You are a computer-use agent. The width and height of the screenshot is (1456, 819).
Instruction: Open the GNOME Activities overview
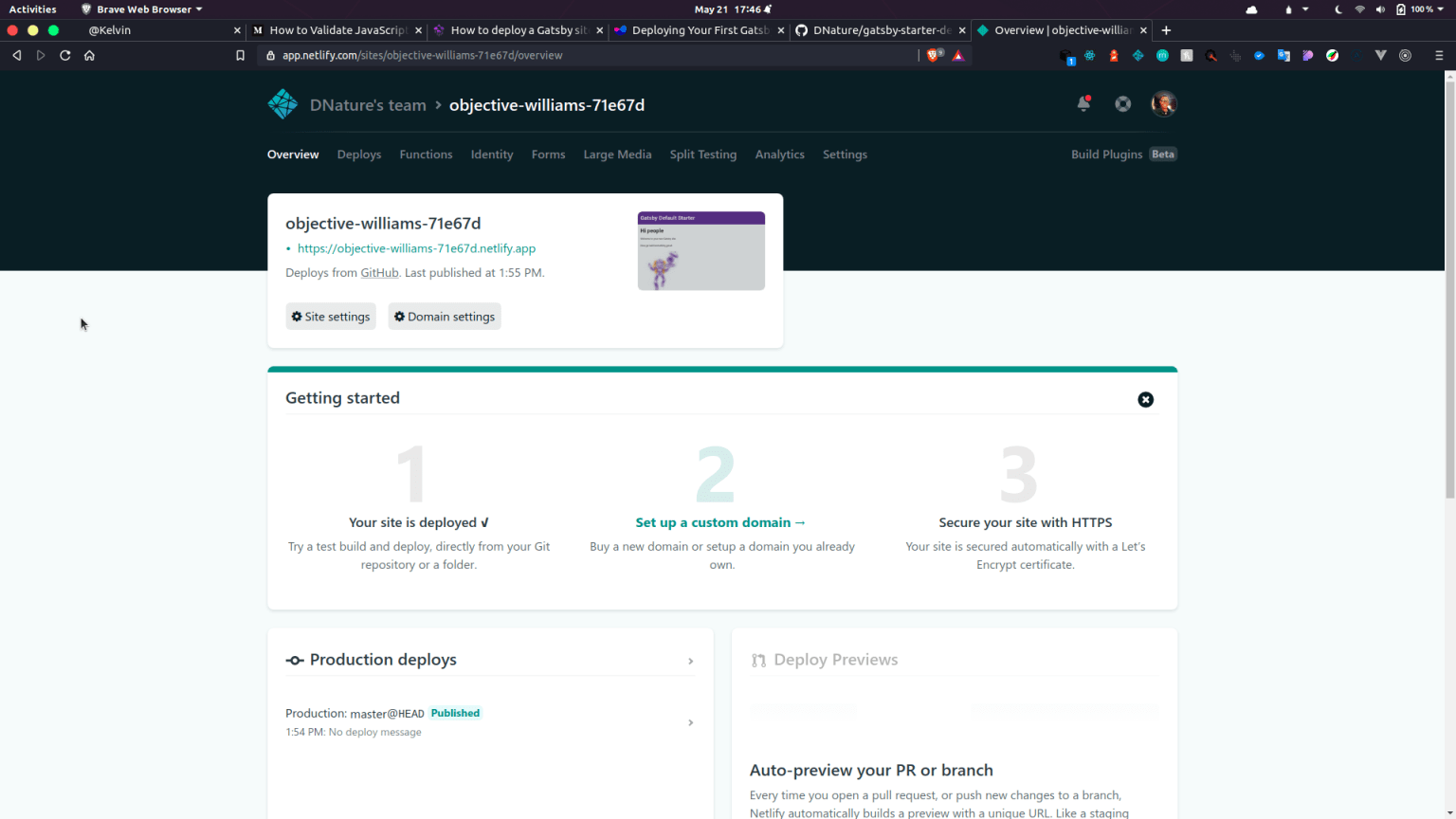(x=33, y=9)
